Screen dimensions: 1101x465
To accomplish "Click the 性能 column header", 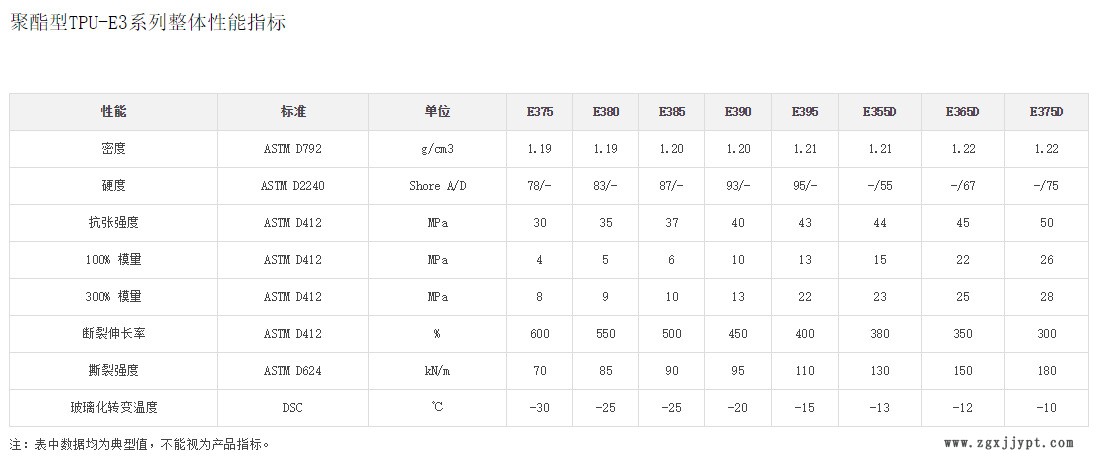I will 114,111.
